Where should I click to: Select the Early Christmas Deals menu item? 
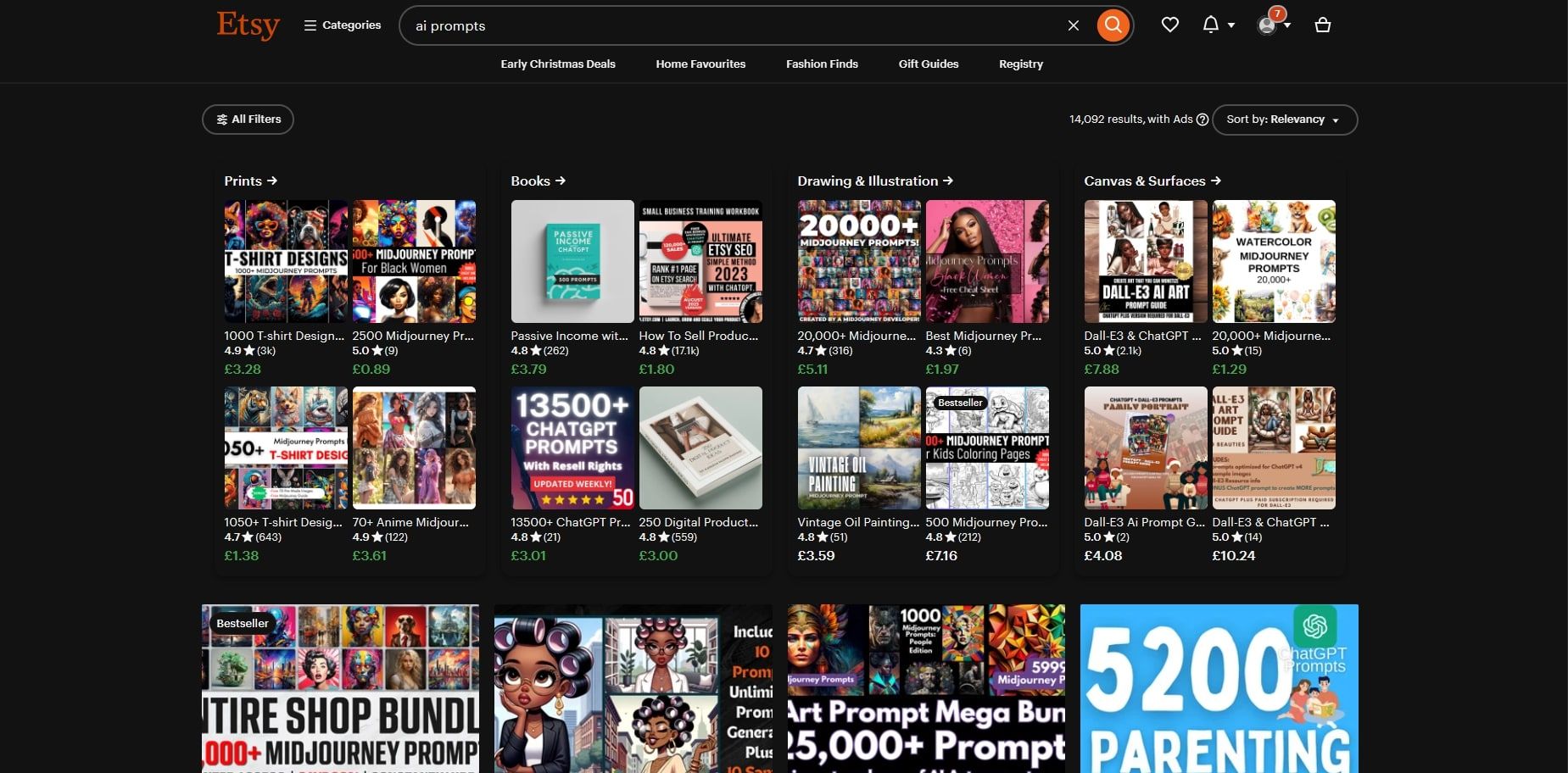coord(558,64)
